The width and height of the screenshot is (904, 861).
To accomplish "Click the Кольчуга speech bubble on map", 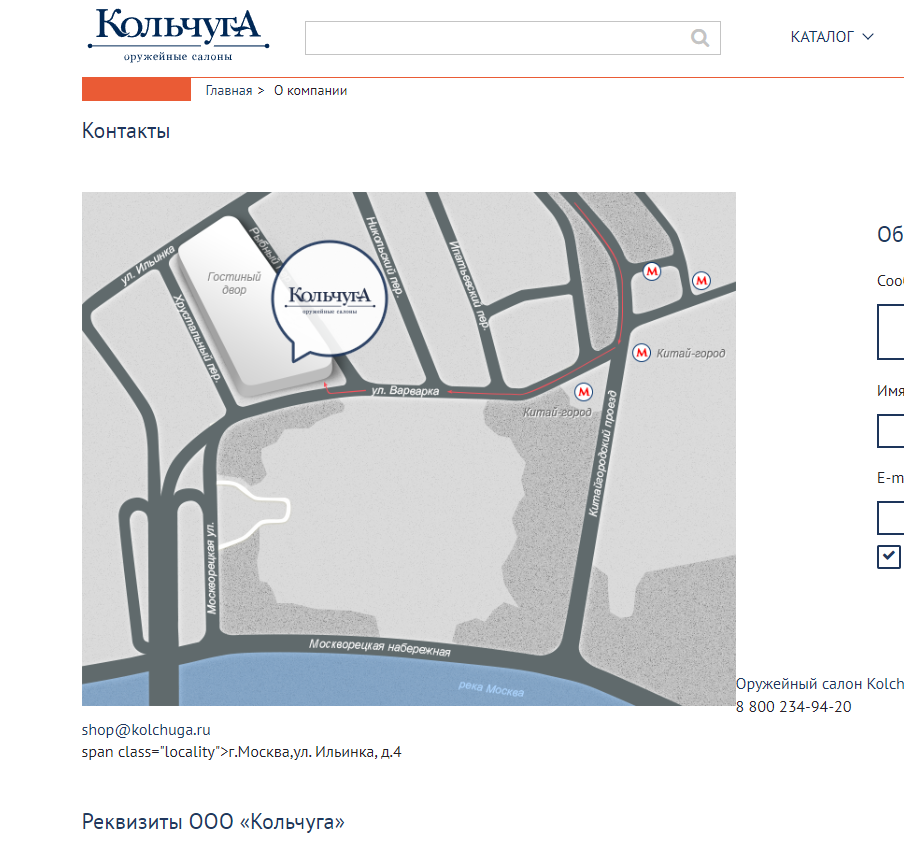I will 329,300.
